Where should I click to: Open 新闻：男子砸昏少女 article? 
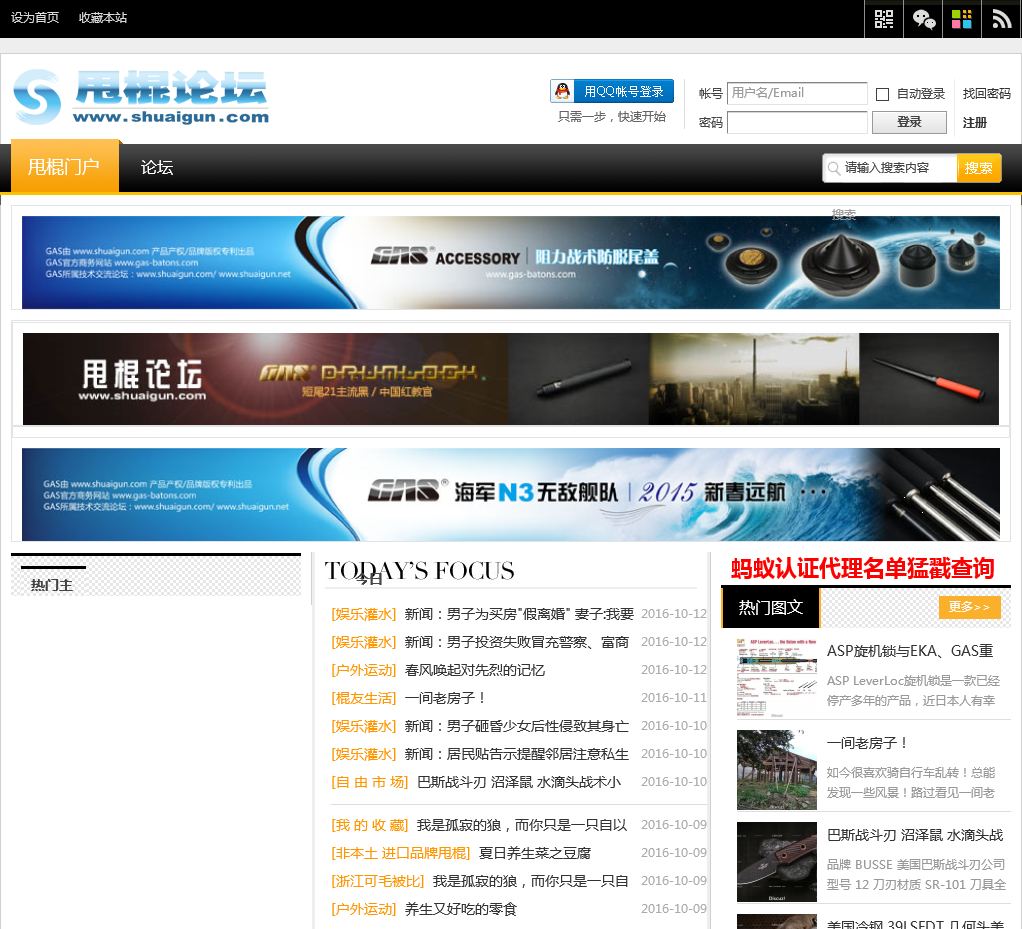click(516, 726)
